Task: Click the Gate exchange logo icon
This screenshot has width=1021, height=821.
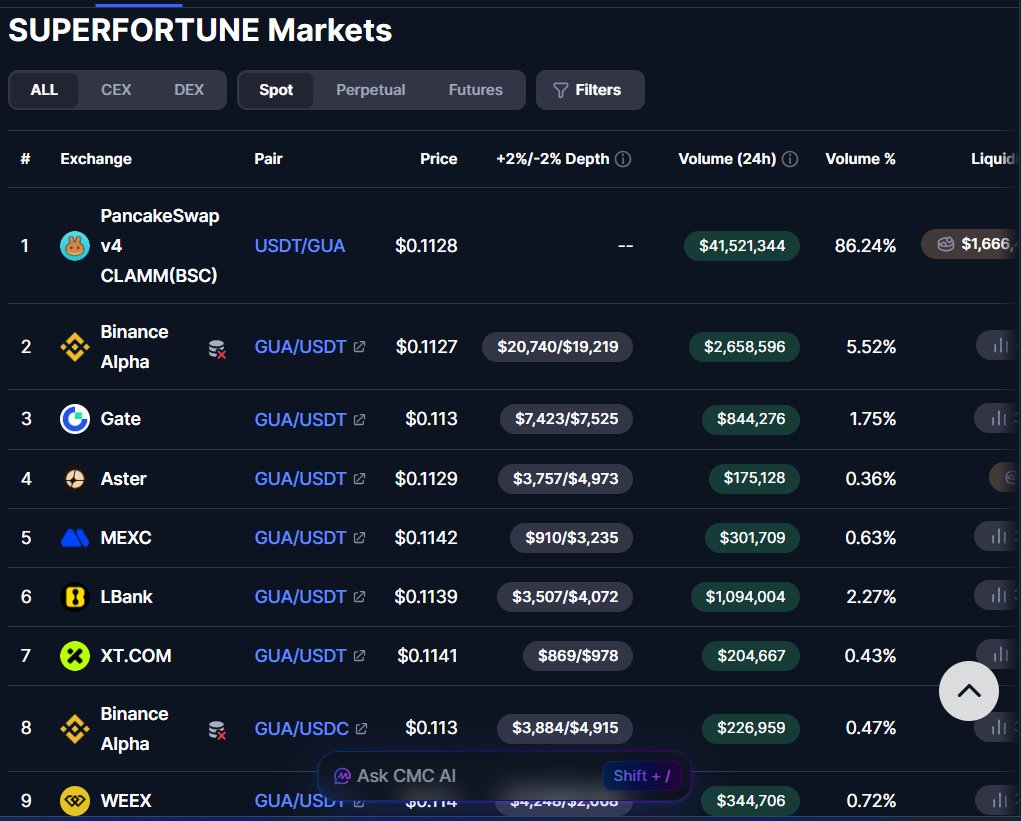Action: tap(75, 419)
